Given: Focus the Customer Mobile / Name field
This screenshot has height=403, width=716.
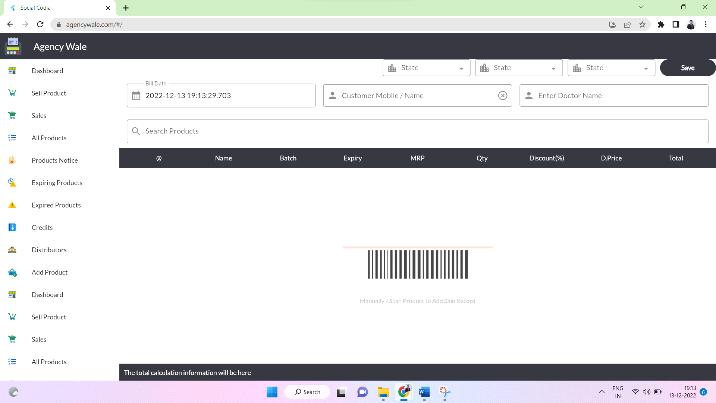Looking at the screenshot, I should click(x=417, y=95).
